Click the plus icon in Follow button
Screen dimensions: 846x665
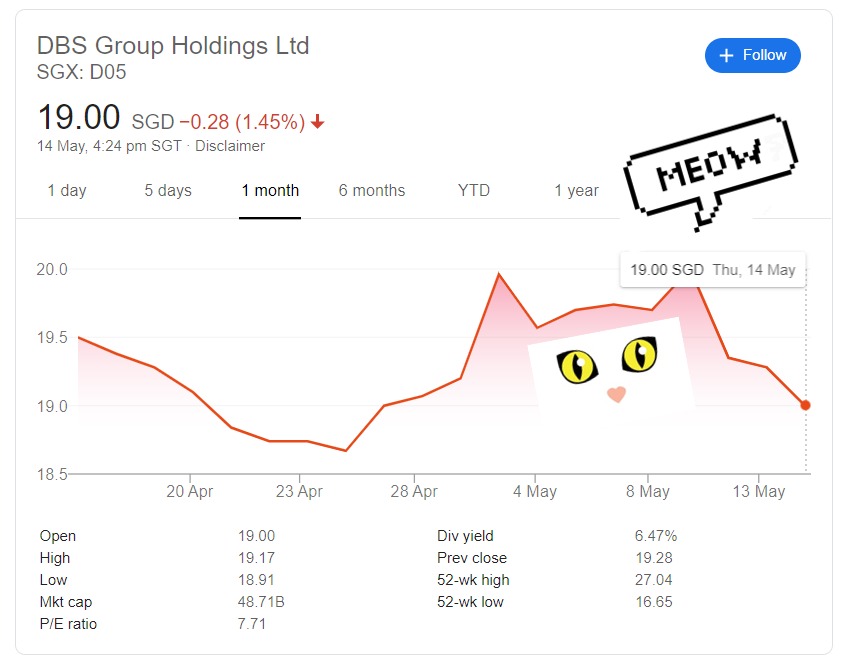click(726, 56)
